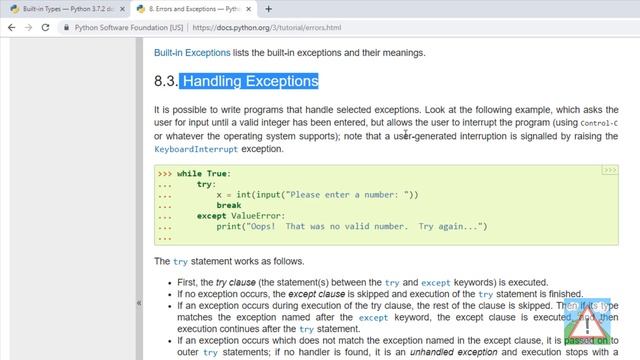This screenshot has width=640, height=360.
Task: Click the try link in 'statement is finished' bullet
Action: coord(485,294)
